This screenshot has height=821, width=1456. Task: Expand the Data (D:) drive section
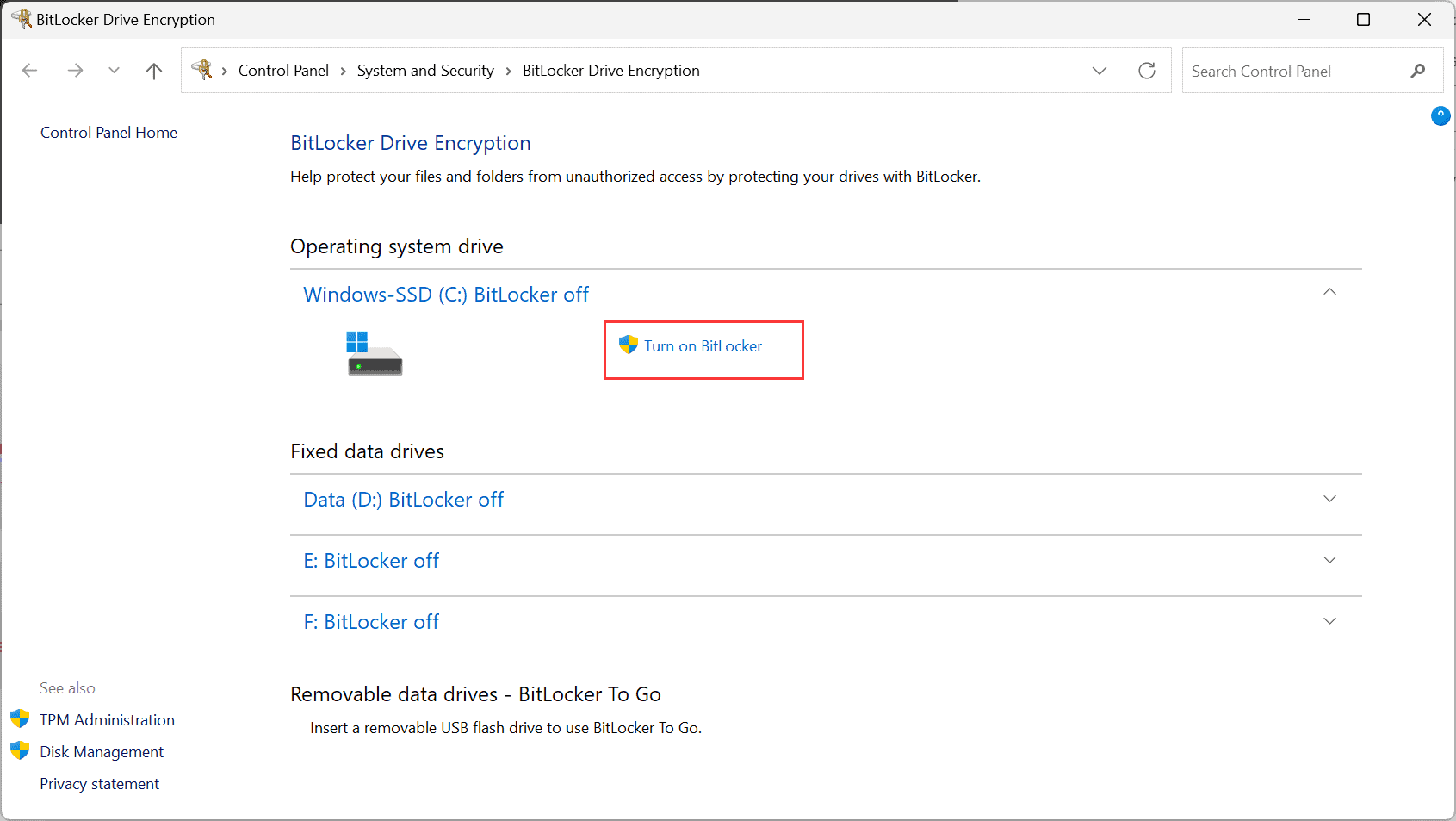(x=1329, y=499)
